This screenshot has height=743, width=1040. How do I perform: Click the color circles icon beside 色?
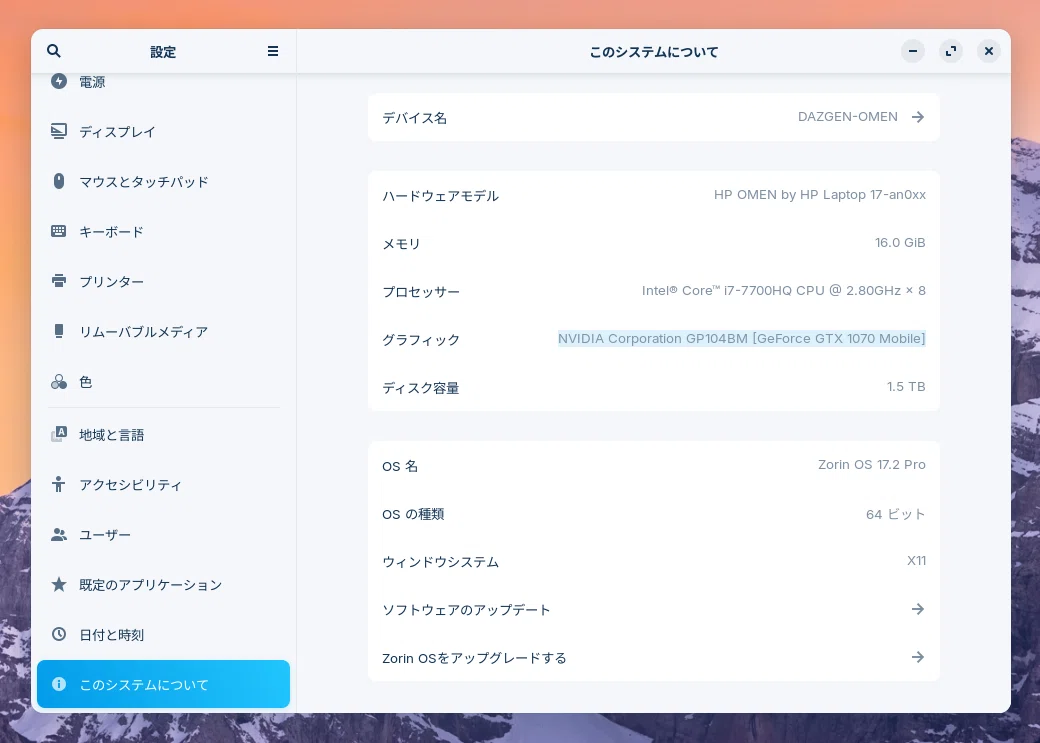[59, 381]
